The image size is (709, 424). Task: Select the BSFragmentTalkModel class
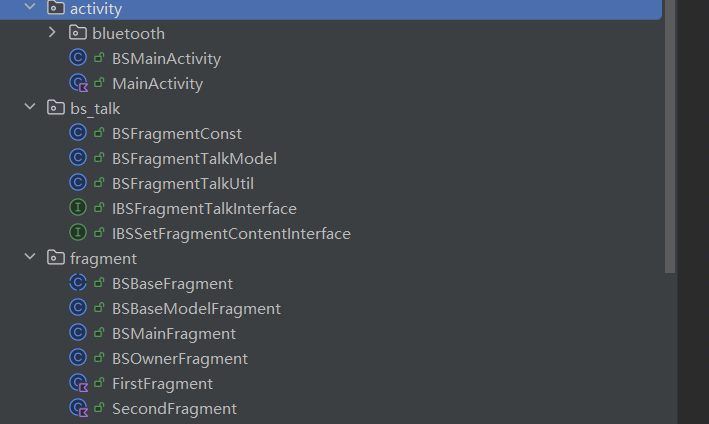194,159
